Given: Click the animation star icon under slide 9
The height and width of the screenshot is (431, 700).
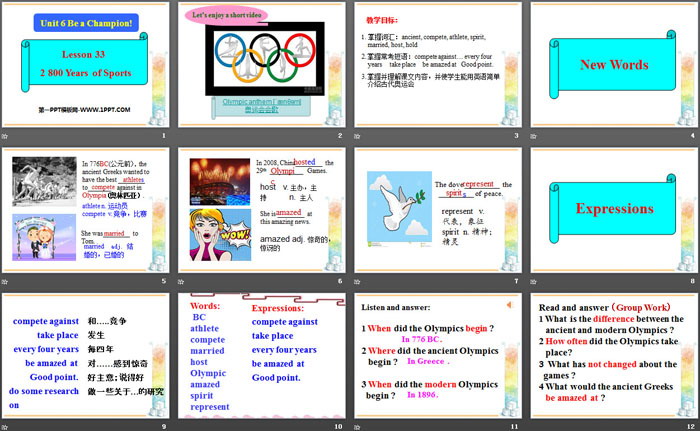Looking at the screenshot, I should (5, 427).
